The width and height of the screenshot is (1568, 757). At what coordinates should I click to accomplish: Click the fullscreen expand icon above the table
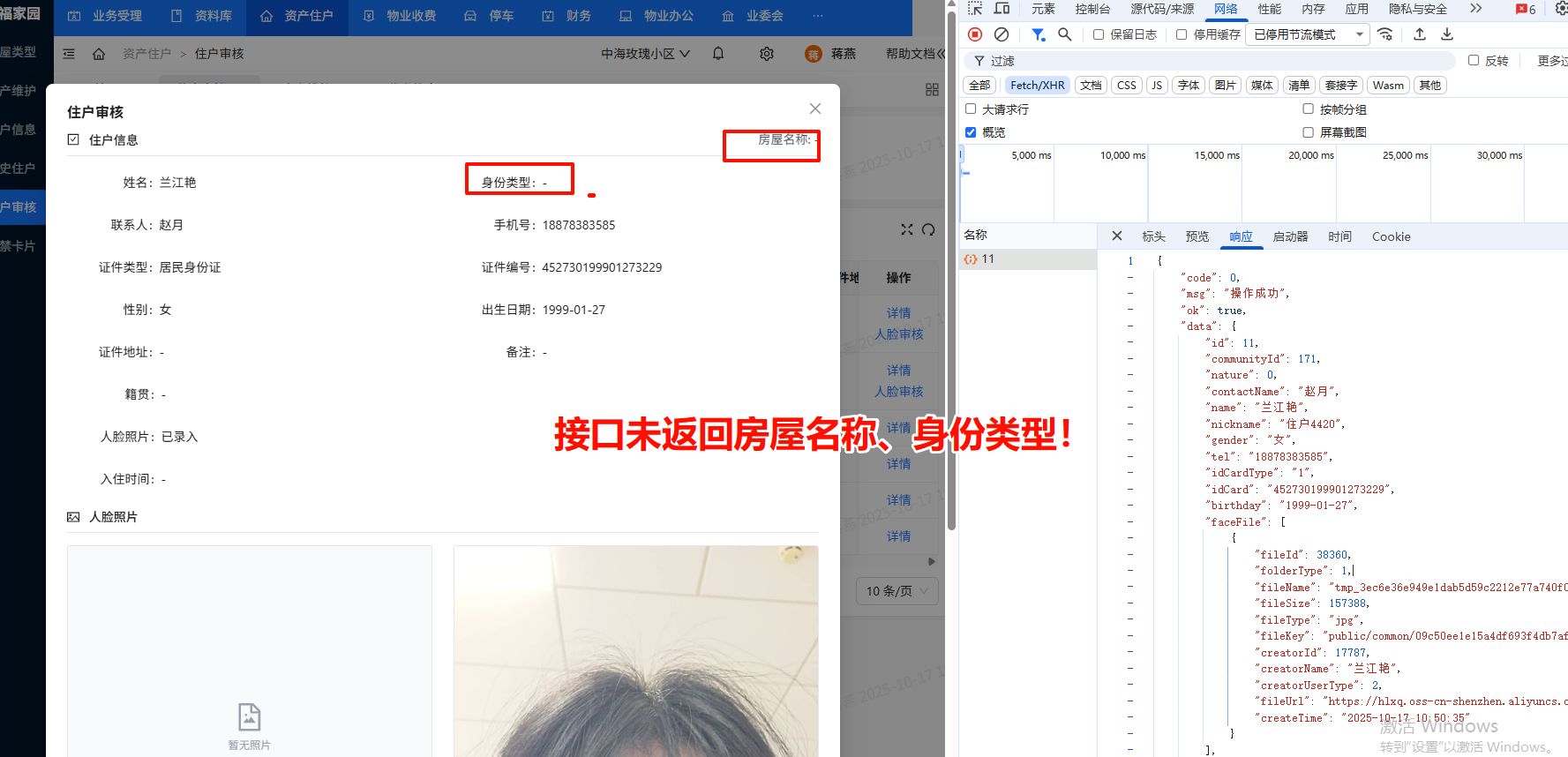906,229
